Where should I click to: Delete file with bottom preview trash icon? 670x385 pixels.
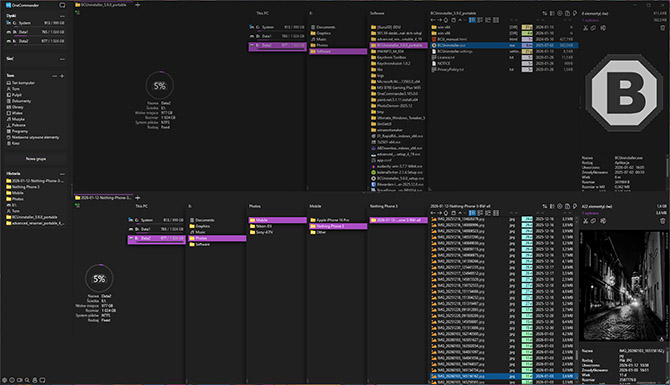(663, 221)
